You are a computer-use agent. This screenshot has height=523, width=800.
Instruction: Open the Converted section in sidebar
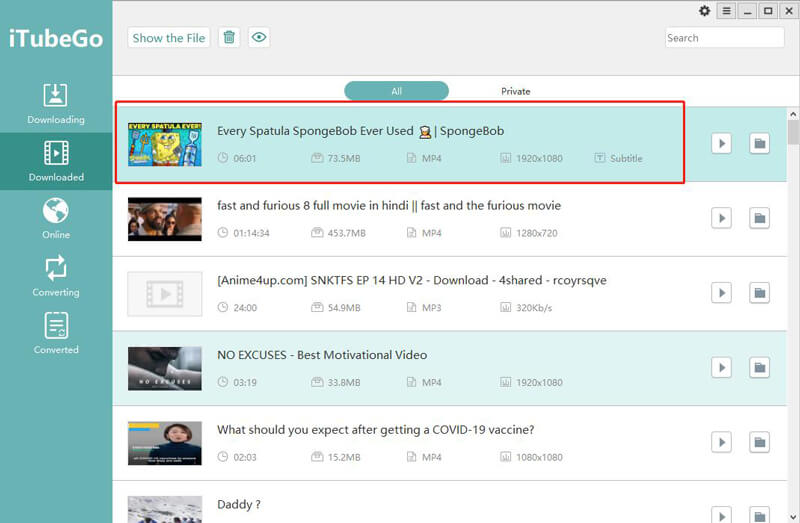click(56, 333)
